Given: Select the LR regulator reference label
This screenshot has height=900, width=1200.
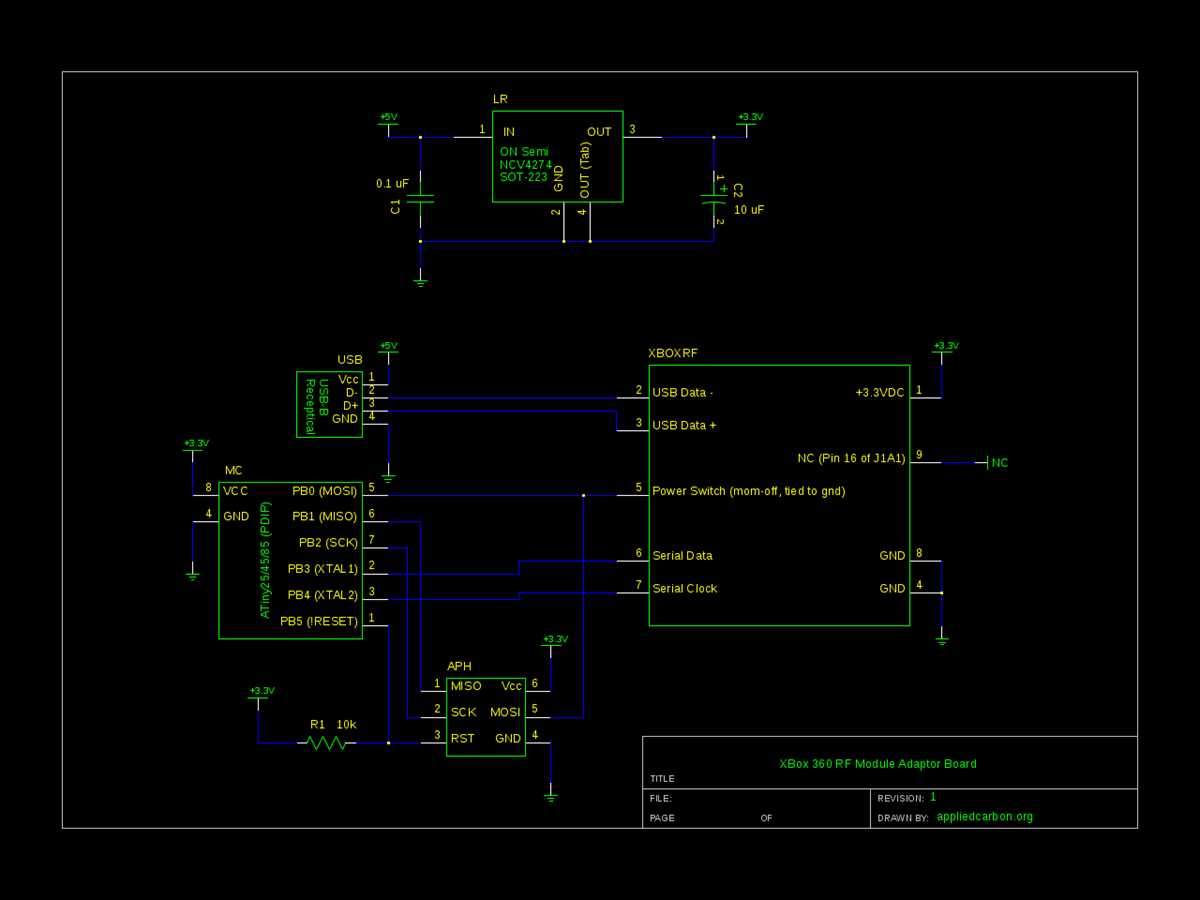Looking at the screenshot, I should point(500,99).
